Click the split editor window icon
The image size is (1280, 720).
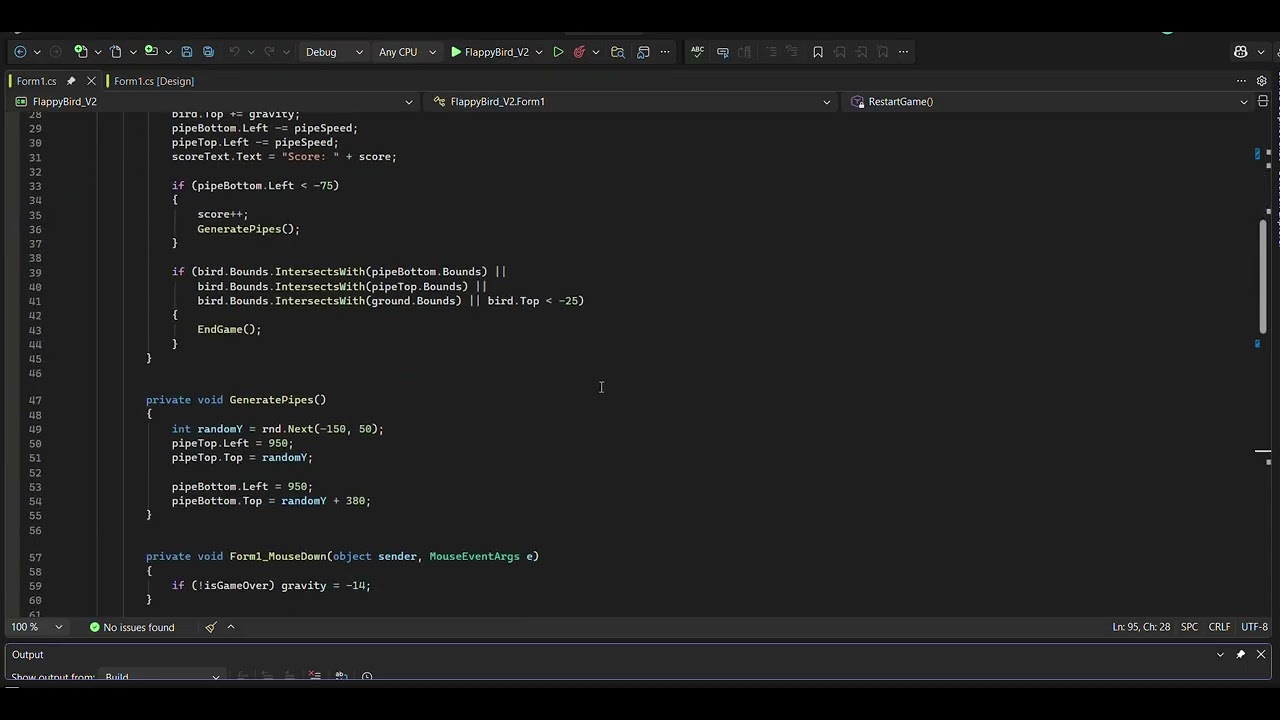[x=1263, y=101]
